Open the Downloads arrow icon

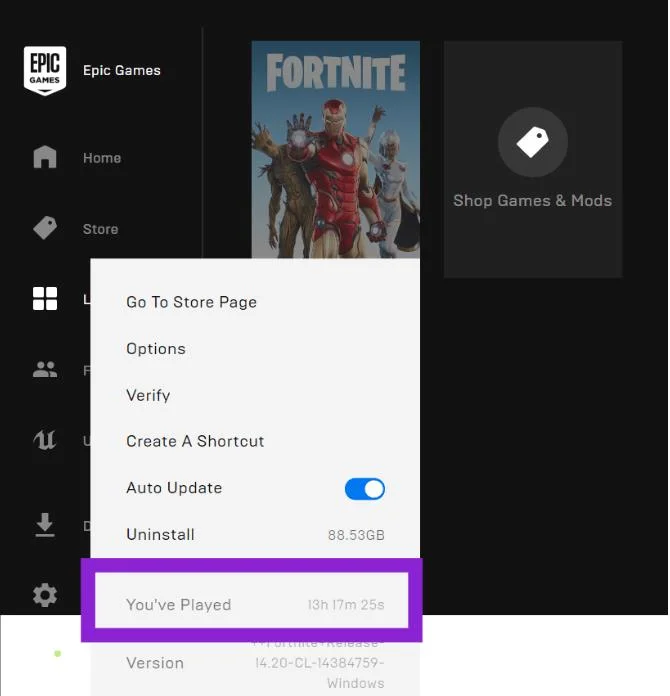coord(45,525)
